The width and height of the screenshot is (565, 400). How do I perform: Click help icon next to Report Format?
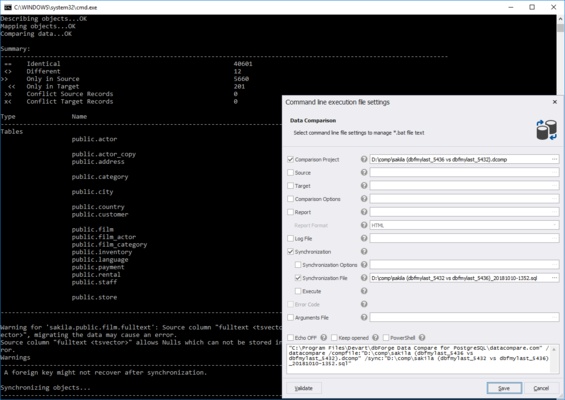pyautogui.click(x=364, y=225)
